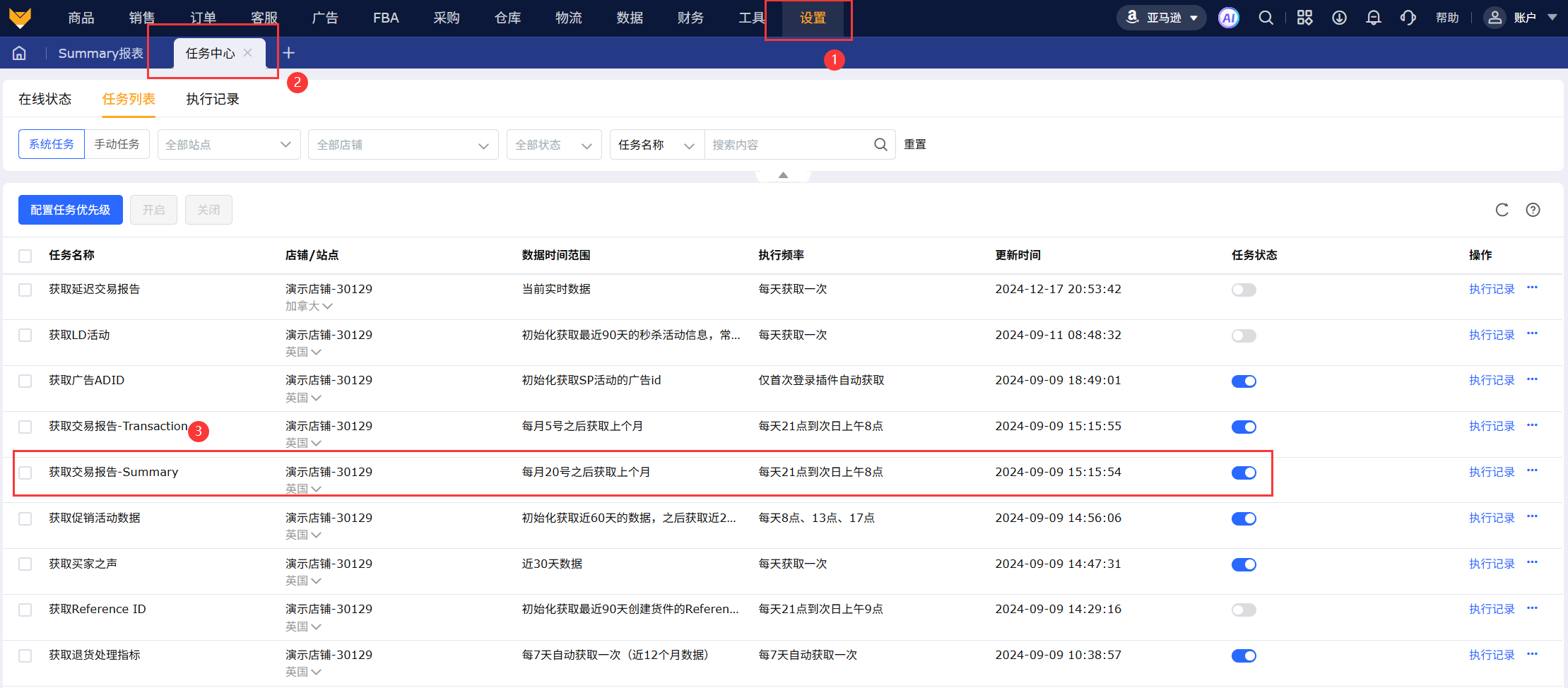Screen dimensions: 1568x688
Task: Collapse the filter panel with up arrow
Action: click(x=783, y=175)
